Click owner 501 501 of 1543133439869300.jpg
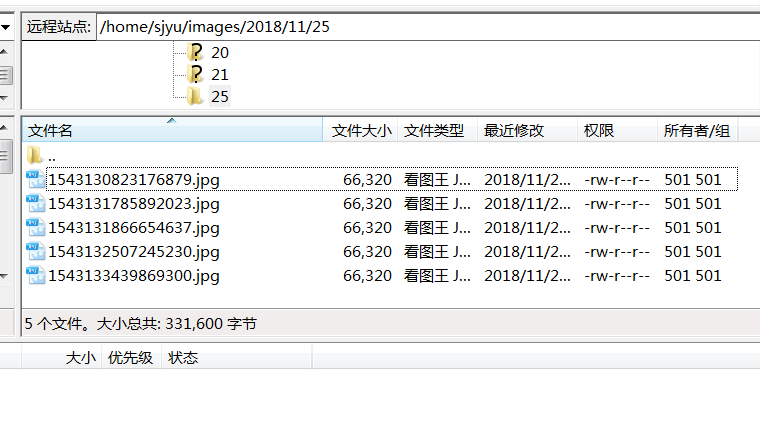 coord(693,276)
